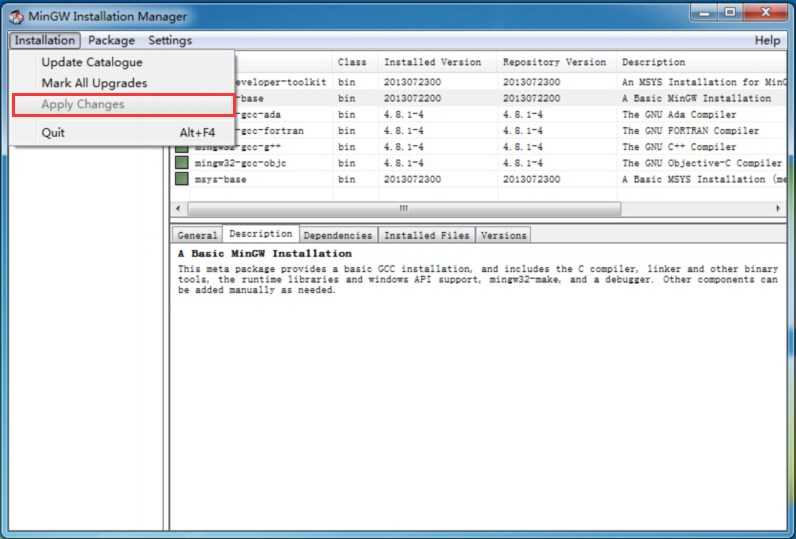Open the Installation menu
The image size is (796, 539).
(x=45, y=40)
